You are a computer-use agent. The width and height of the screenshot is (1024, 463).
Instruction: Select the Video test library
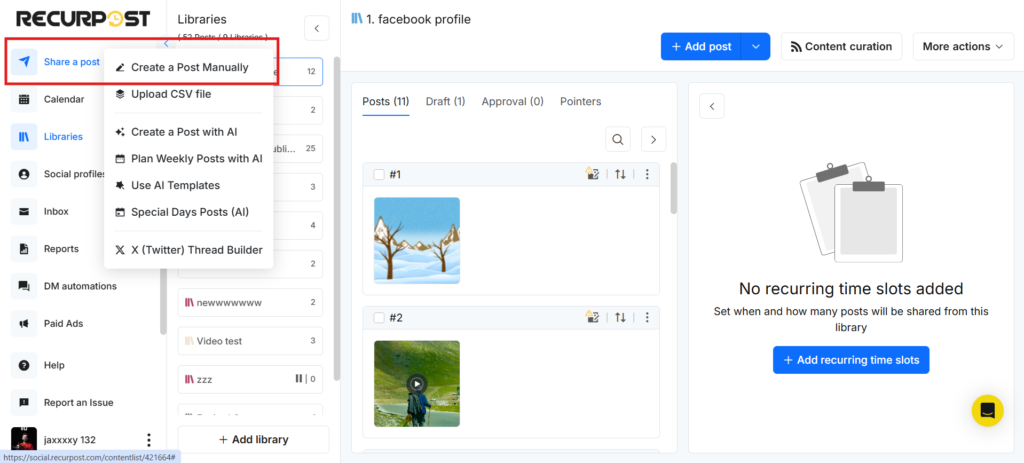click(x=250, y=341)
